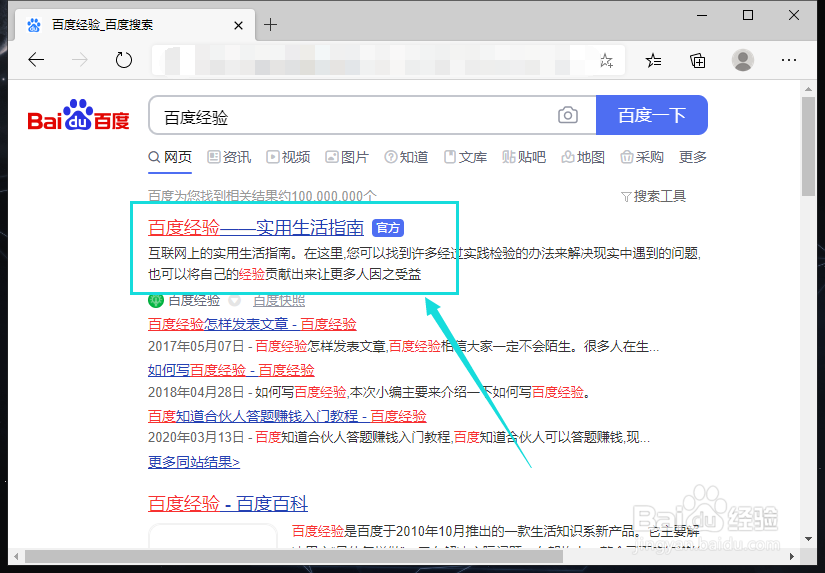Click the scroll up arrow
This screenshot has width=825, height=573.
coord(809,89)
